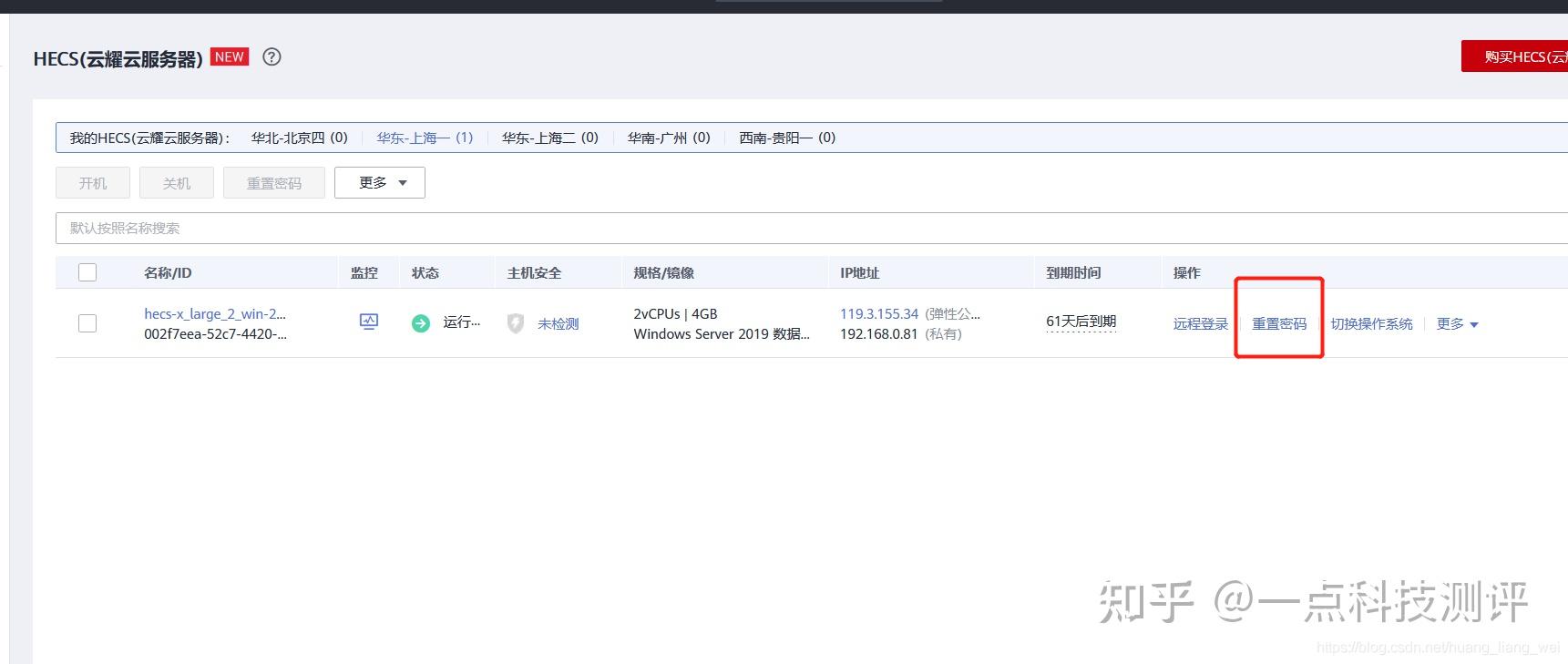Click the 192.168.0.81 private IP text
Viewport: 1568px width, 664px height.
(x=879, y=333)
